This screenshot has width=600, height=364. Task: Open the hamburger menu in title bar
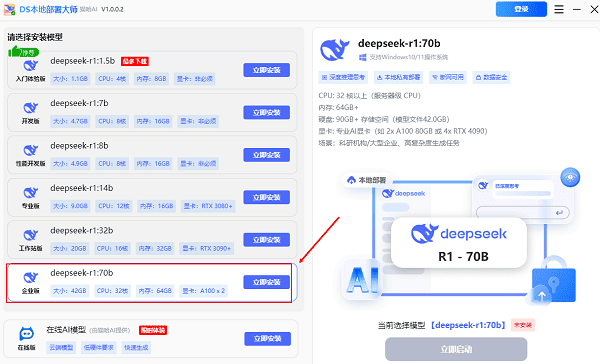pos(559,9)
